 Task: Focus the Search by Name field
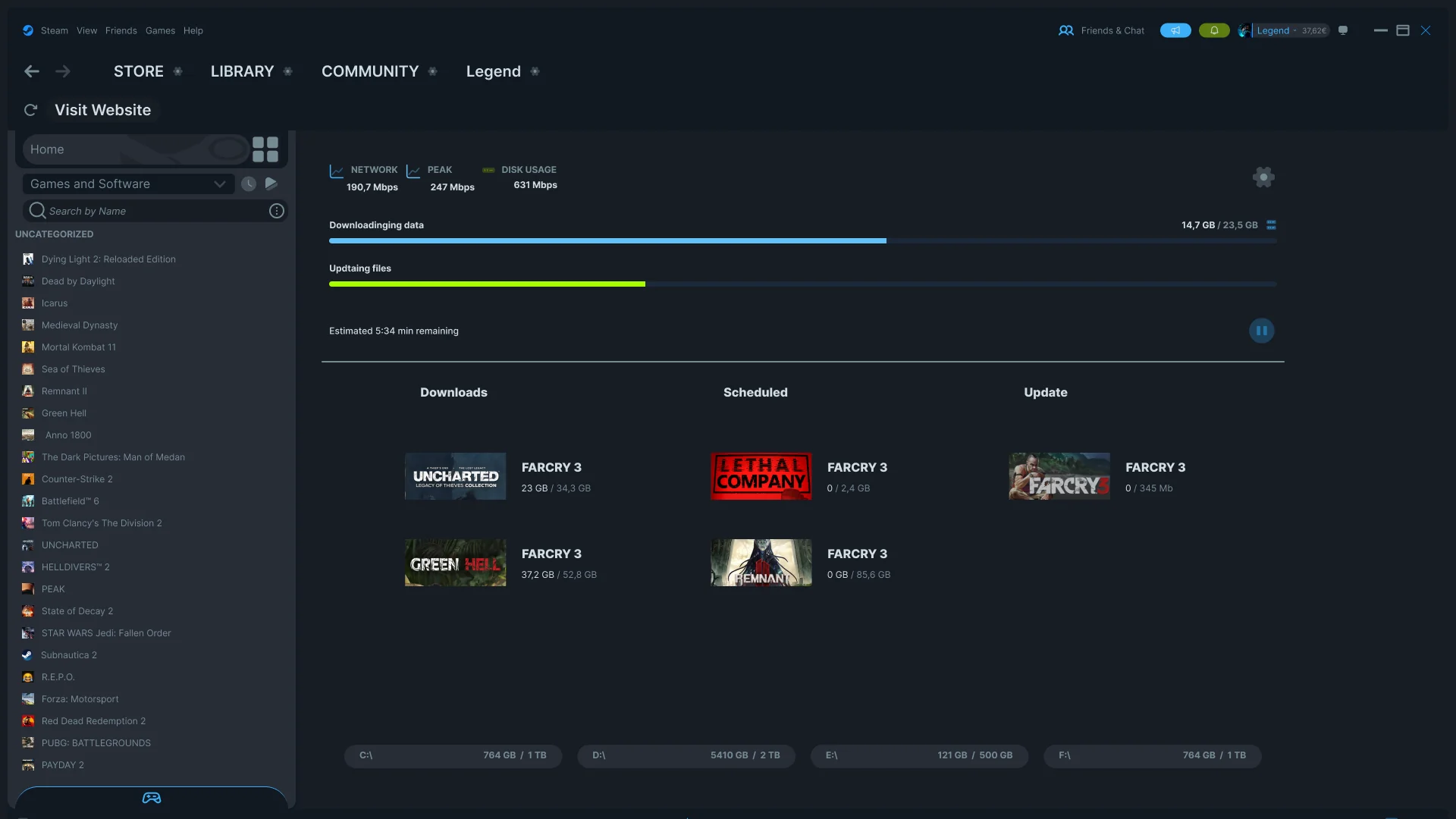(x=155, y=211)
